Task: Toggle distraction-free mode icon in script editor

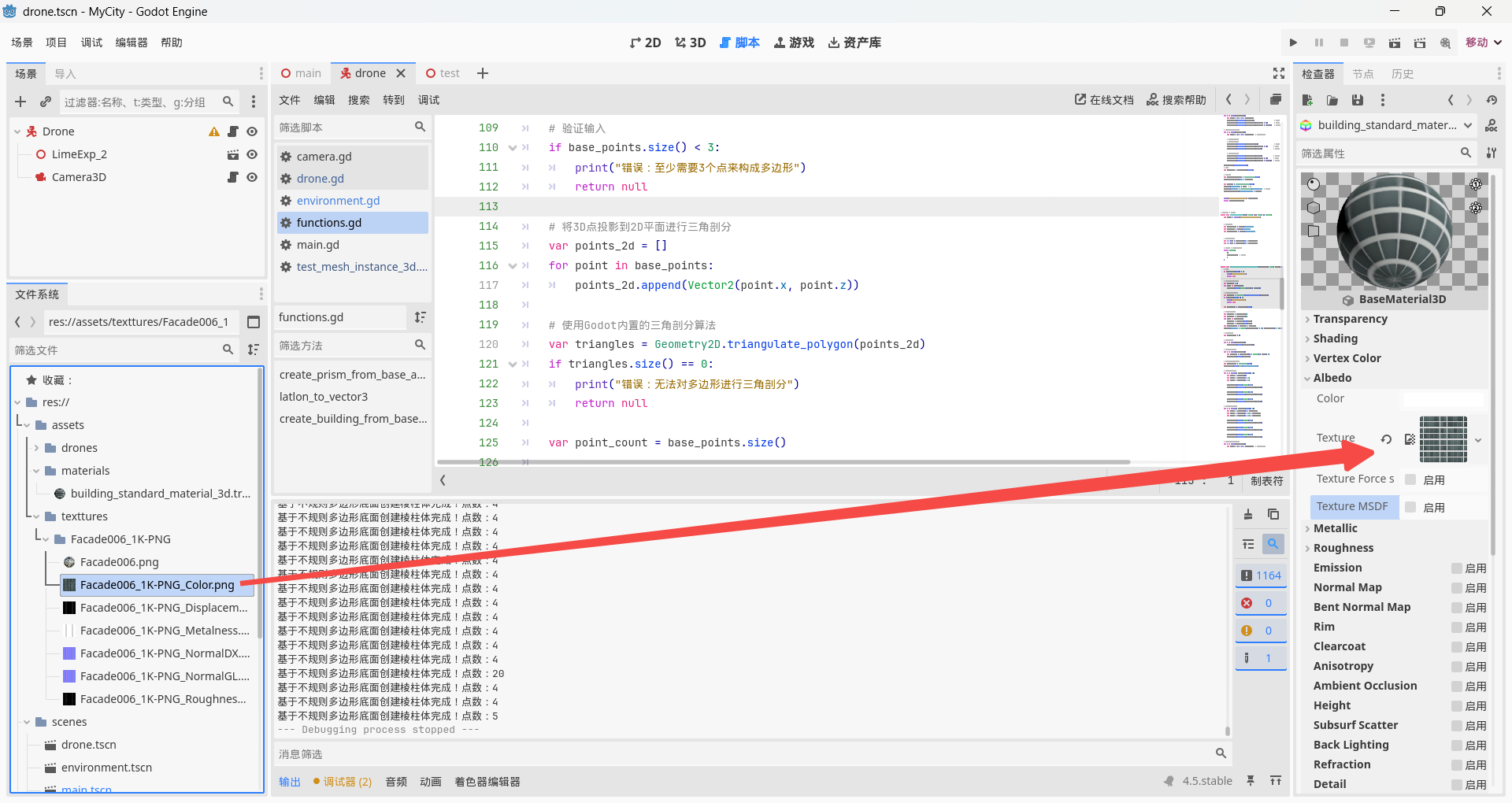Action: click(x=1279, y=73)
